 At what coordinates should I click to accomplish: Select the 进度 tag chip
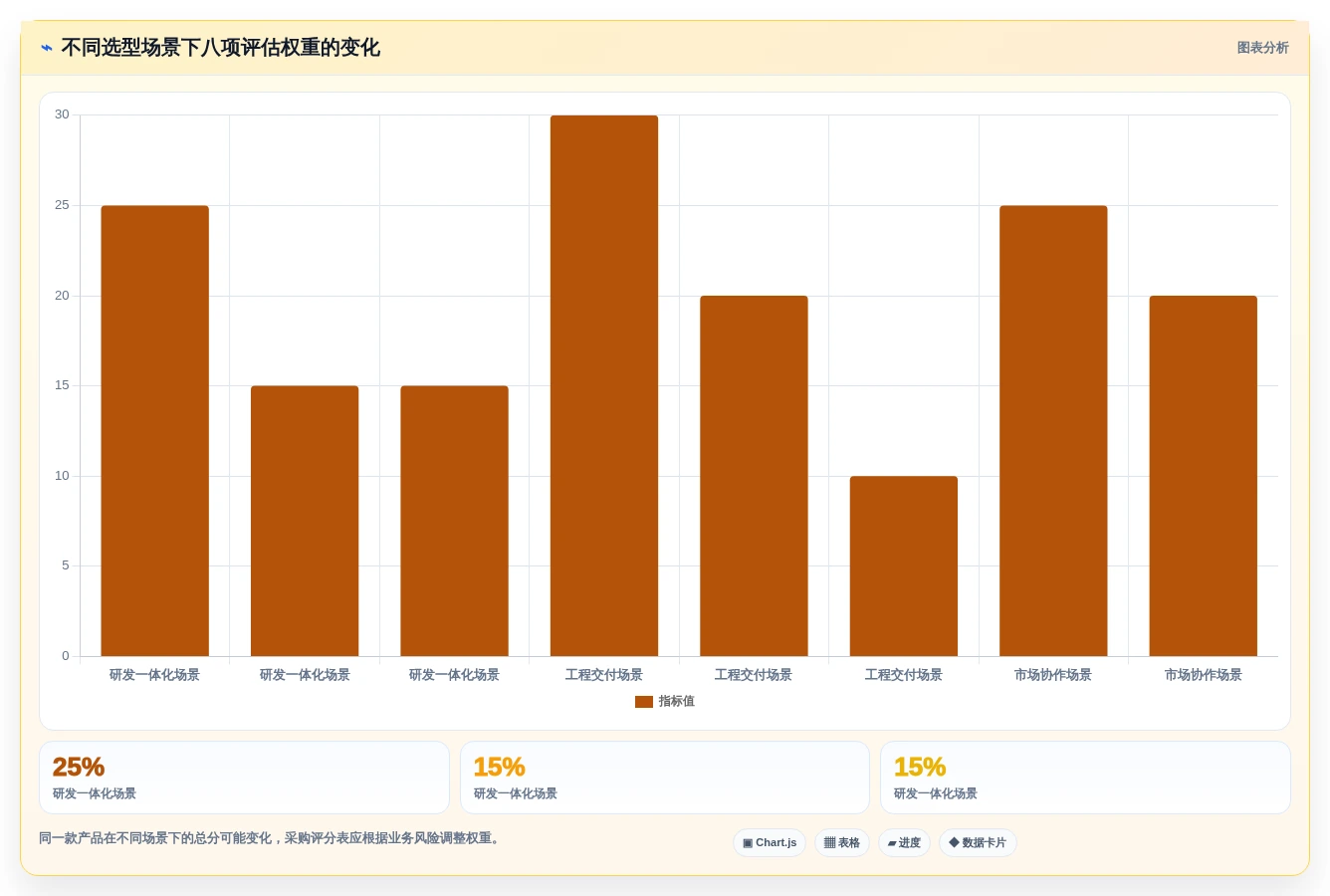tap(904, 843)
